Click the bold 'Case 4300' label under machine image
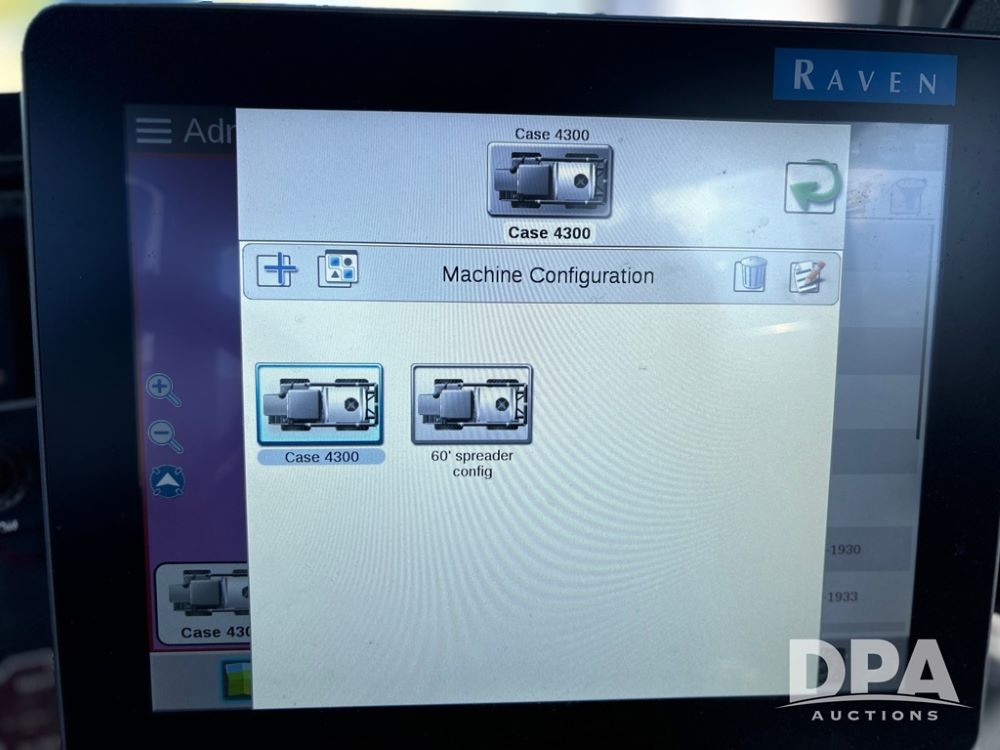Screen dimensions: 1000x750 click(549, 233)
